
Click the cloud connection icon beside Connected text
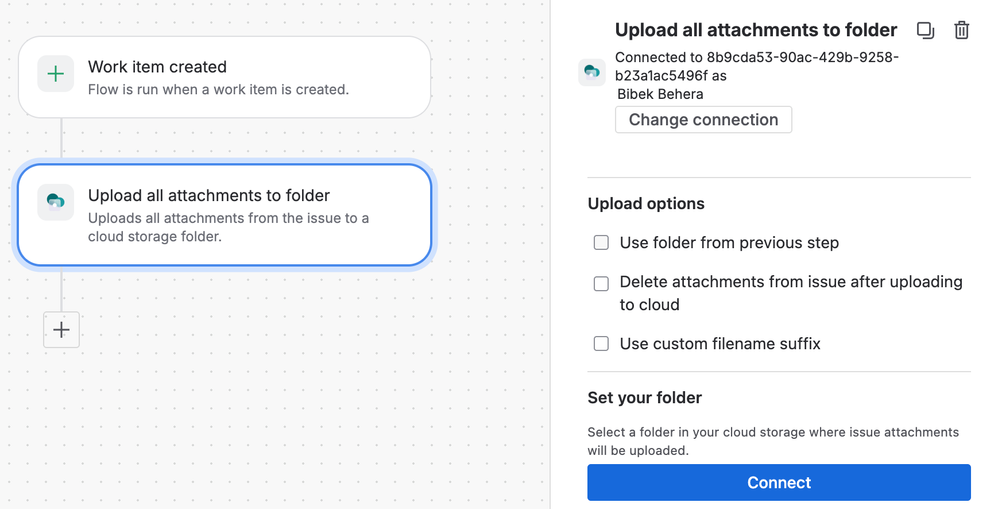pyautogui.click(x=591, y=72)
